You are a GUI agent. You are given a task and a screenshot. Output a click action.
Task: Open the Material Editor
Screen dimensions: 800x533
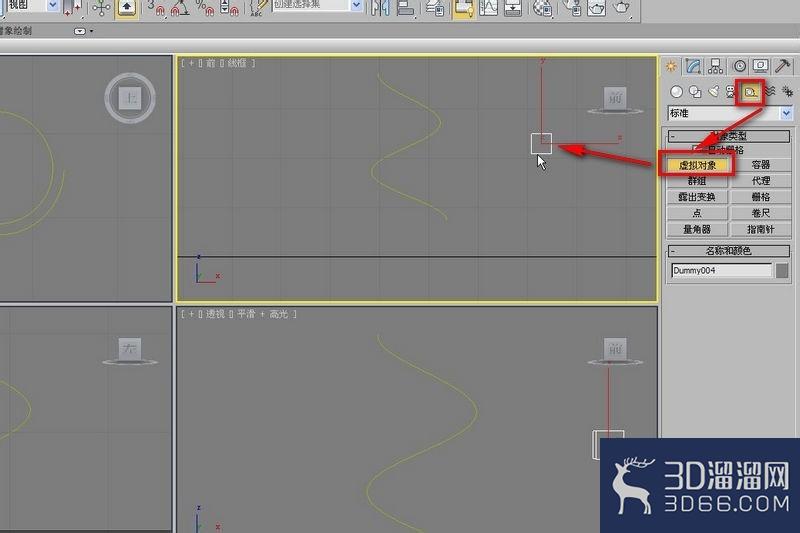tap(542, 8)
